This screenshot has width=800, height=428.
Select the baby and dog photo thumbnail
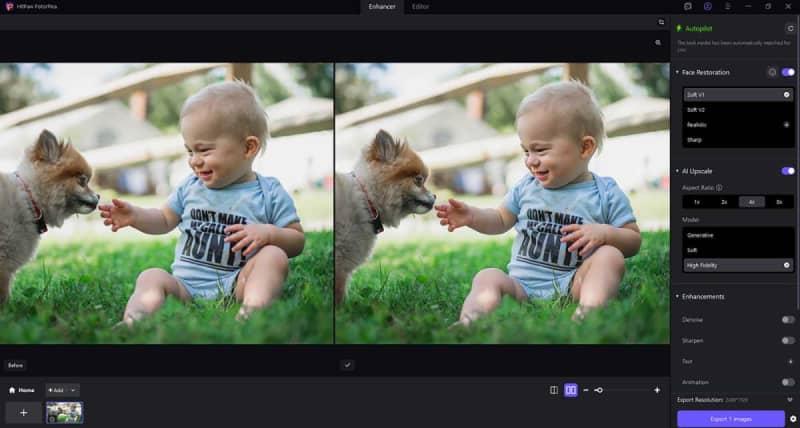pyautogui.click(x=64, y=412)
